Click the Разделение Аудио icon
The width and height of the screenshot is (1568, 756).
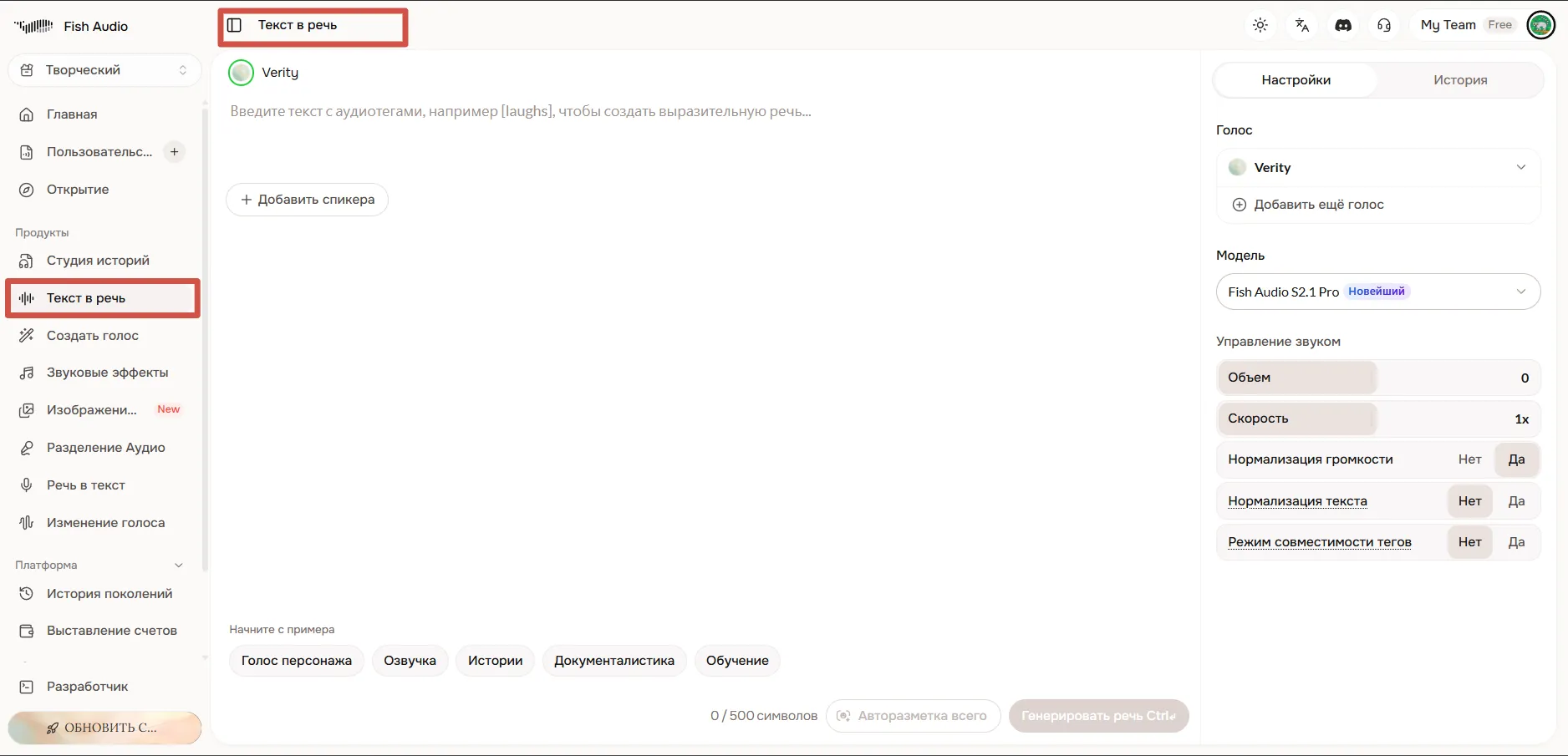tap(27, 448)
